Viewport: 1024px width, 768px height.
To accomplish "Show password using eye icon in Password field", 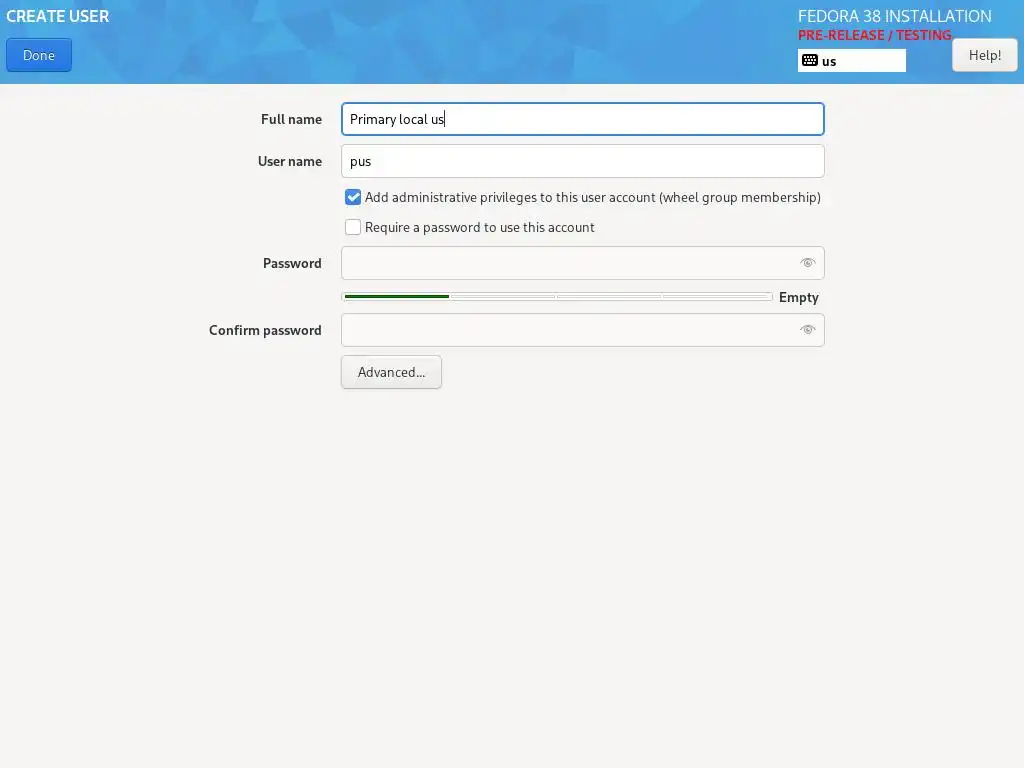I will point(808,263).
